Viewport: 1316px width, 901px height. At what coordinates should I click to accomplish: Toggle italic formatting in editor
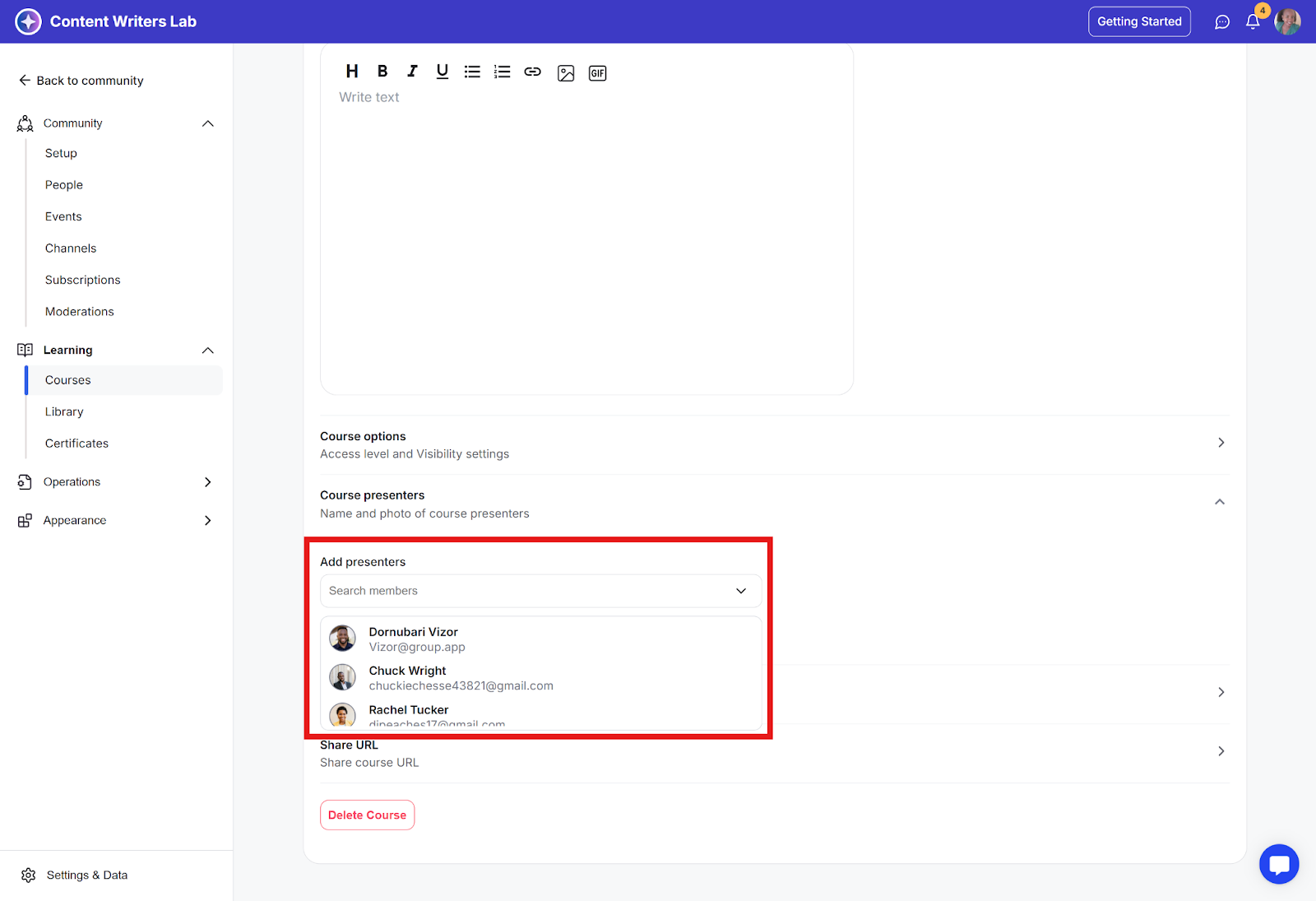pyautogui.click(x=412, y=72)
